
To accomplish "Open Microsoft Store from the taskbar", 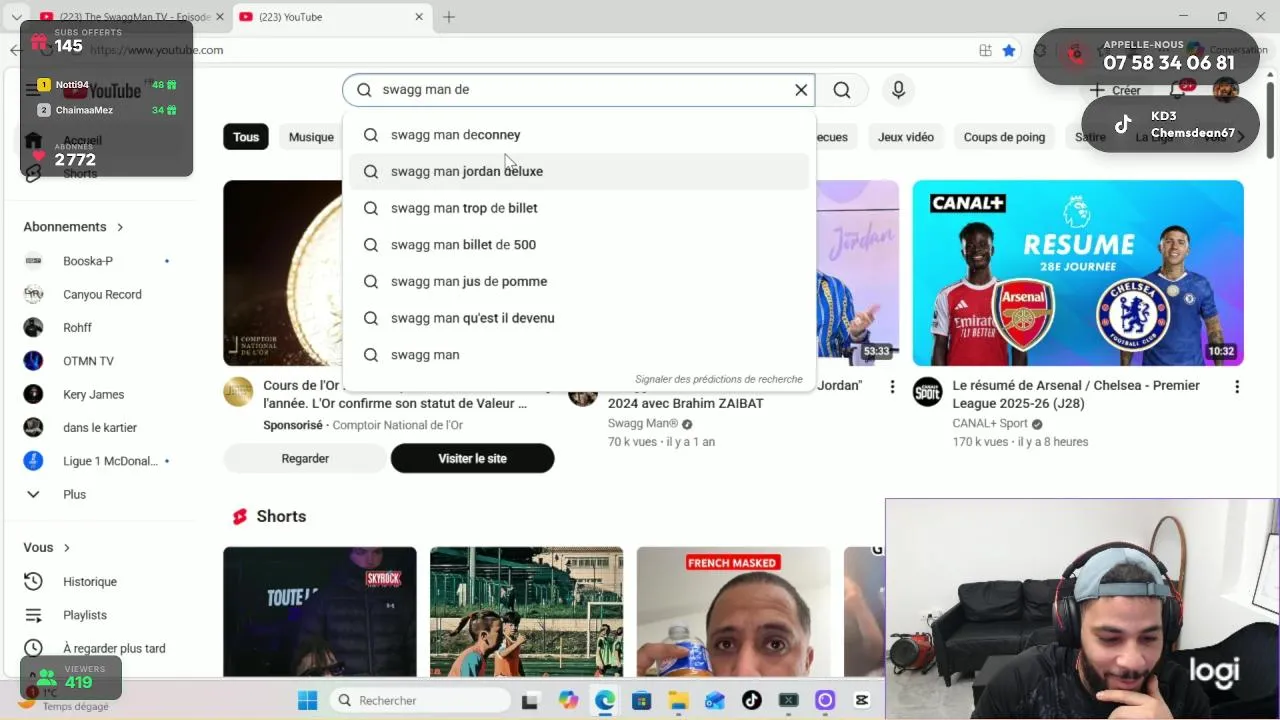I will (642, 700).
